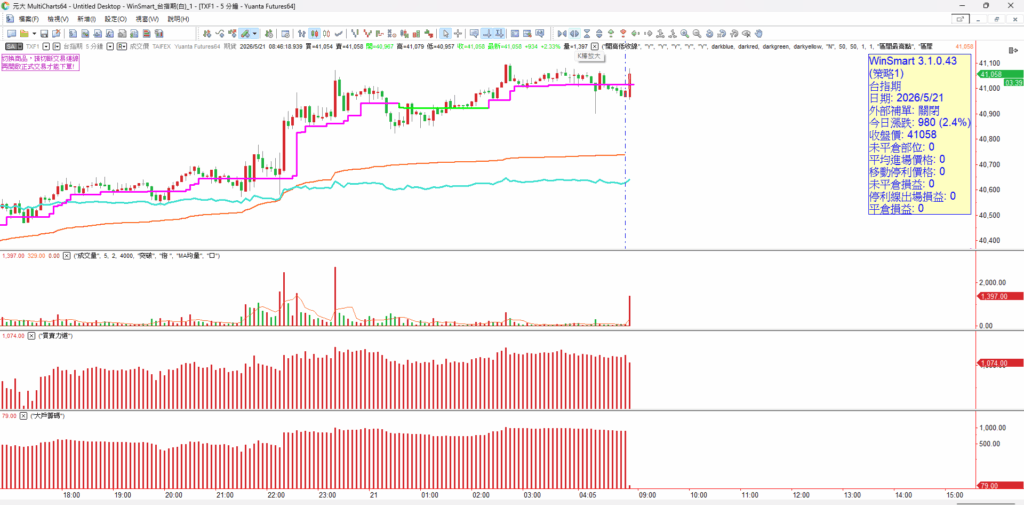Open the TXF1 symbol dropdown
This screenshot has width=1024, height=505.
click(46, 46)
